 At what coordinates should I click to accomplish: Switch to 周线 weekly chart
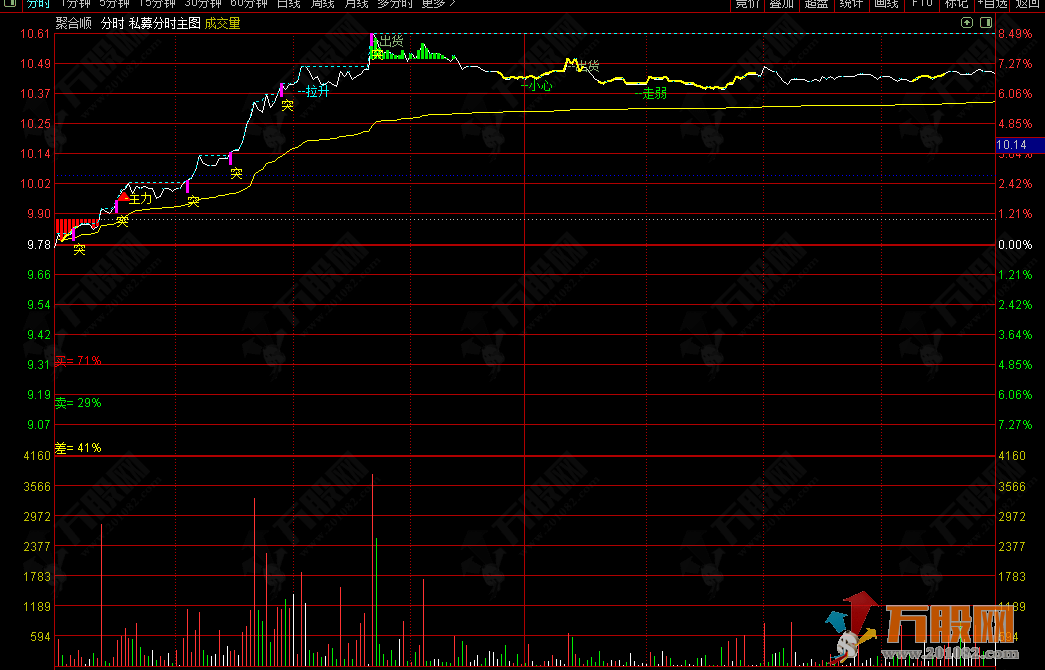tap(323, 4)
